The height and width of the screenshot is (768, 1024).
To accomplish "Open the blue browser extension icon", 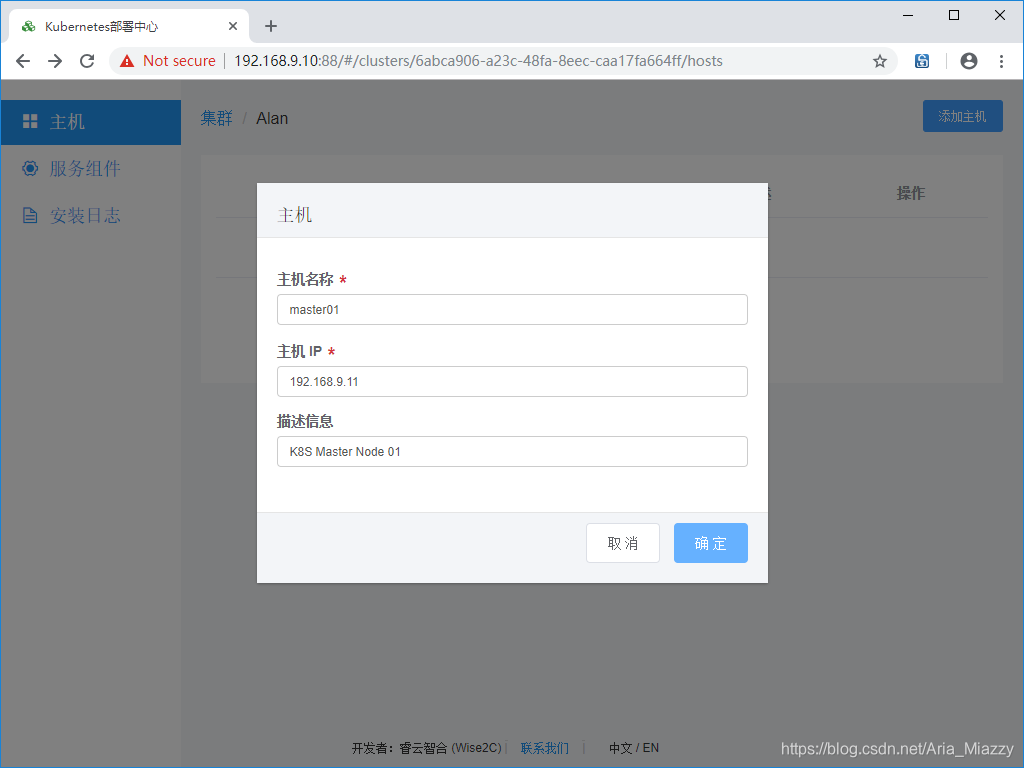I will tap(921, 61).
